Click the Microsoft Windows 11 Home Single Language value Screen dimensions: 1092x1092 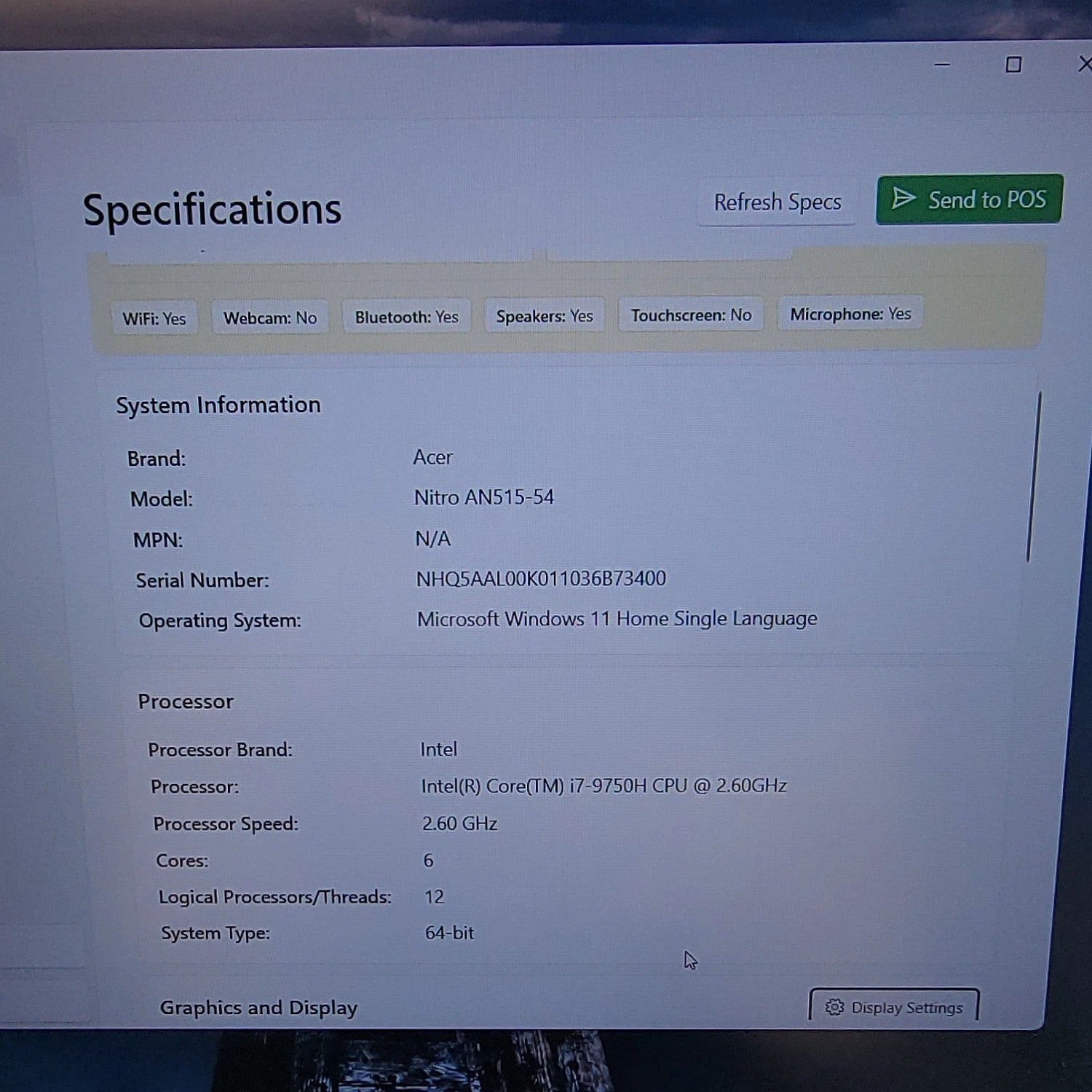point(617,619)
